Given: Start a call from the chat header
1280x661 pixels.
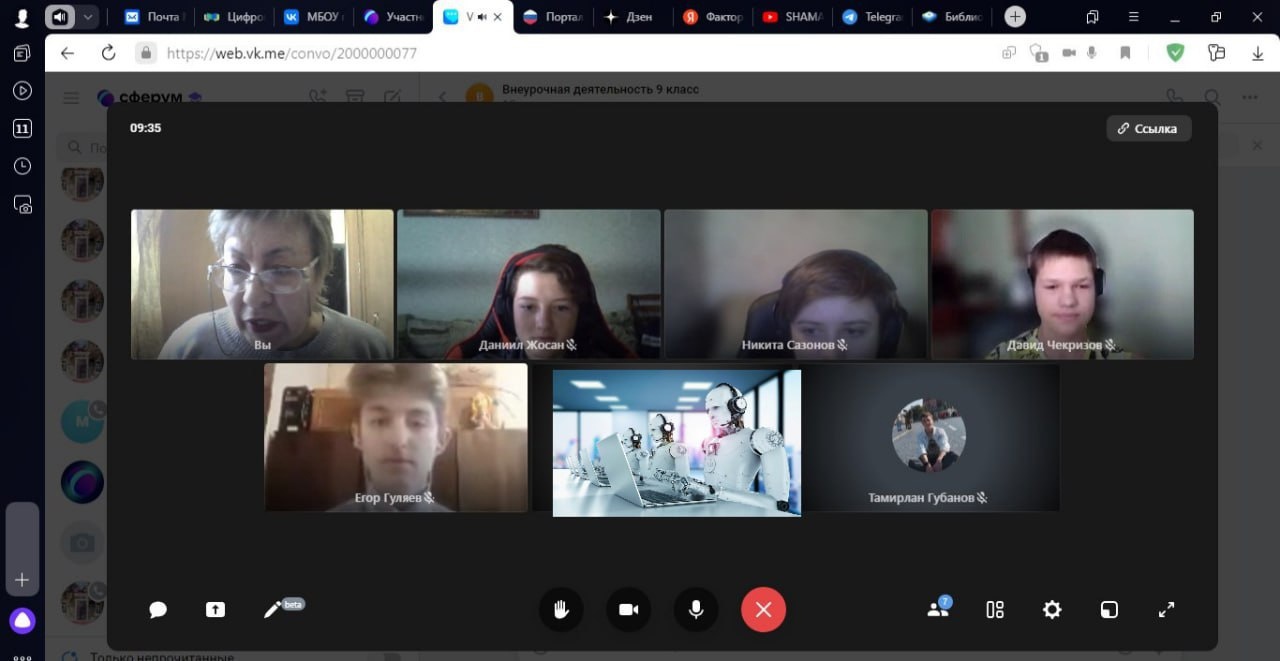Looking at the screenshot, I should click(x=1174, y=98).
